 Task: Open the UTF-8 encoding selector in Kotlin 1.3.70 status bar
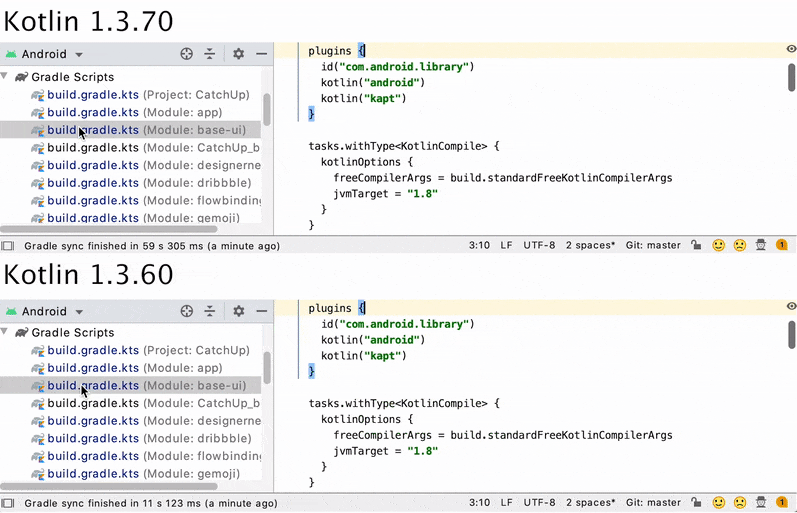tap(539, 246)
